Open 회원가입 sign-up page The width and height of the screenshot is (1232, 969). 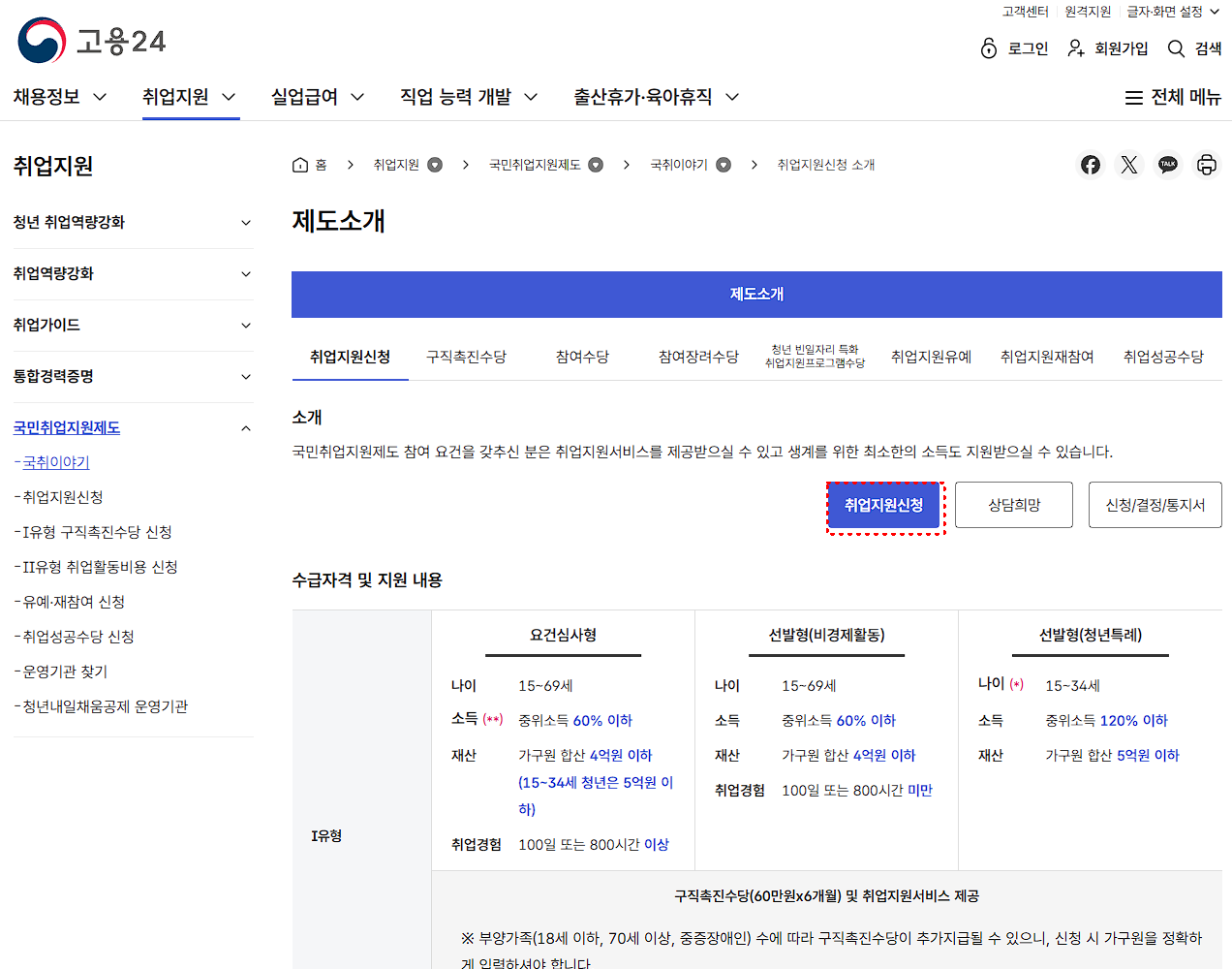pos(1107,48)
